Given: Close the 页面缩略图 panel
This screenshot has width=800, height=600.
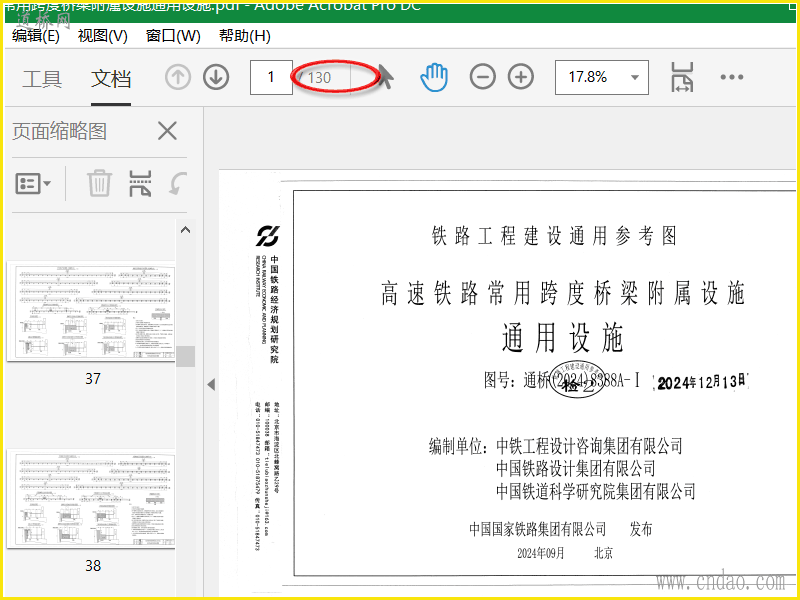Looking at the screenshot, I should point(167,131).
